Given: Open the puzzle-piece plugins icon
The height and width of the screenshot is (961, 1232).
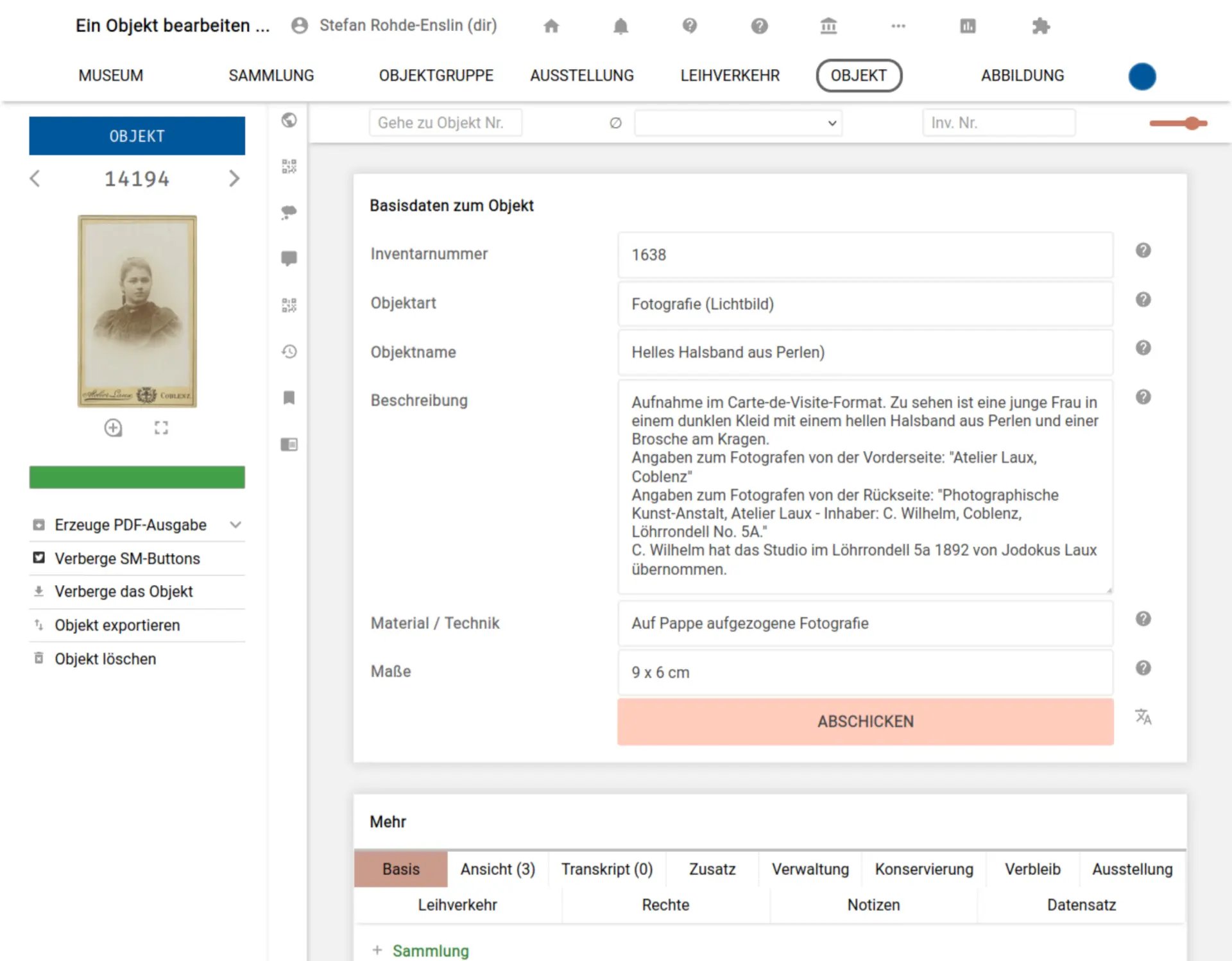Looking at the screenshot, I should [1041, 26].
